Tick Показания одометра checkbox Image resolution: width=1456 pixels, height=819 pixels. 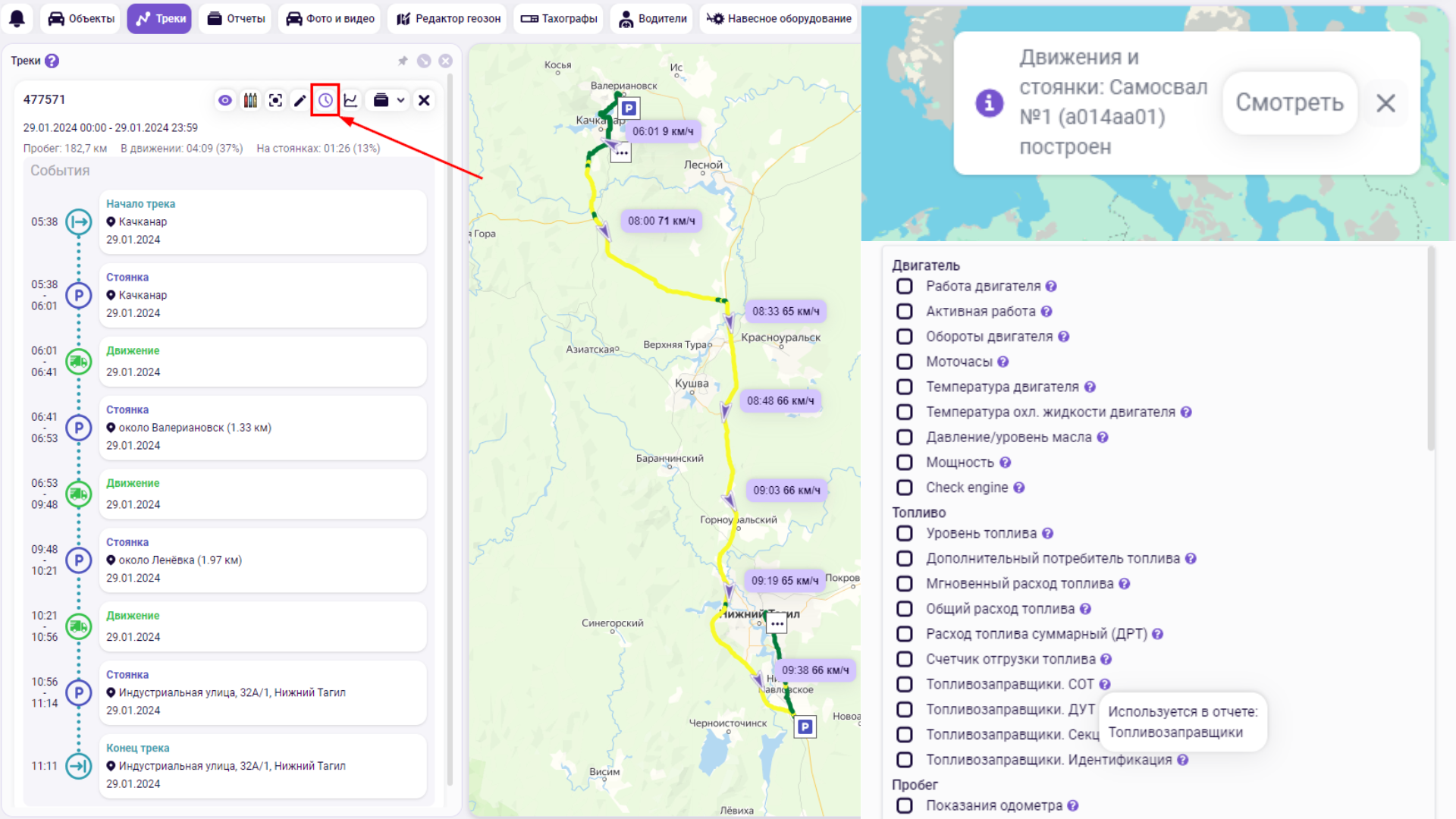click(x=904, y=805)
